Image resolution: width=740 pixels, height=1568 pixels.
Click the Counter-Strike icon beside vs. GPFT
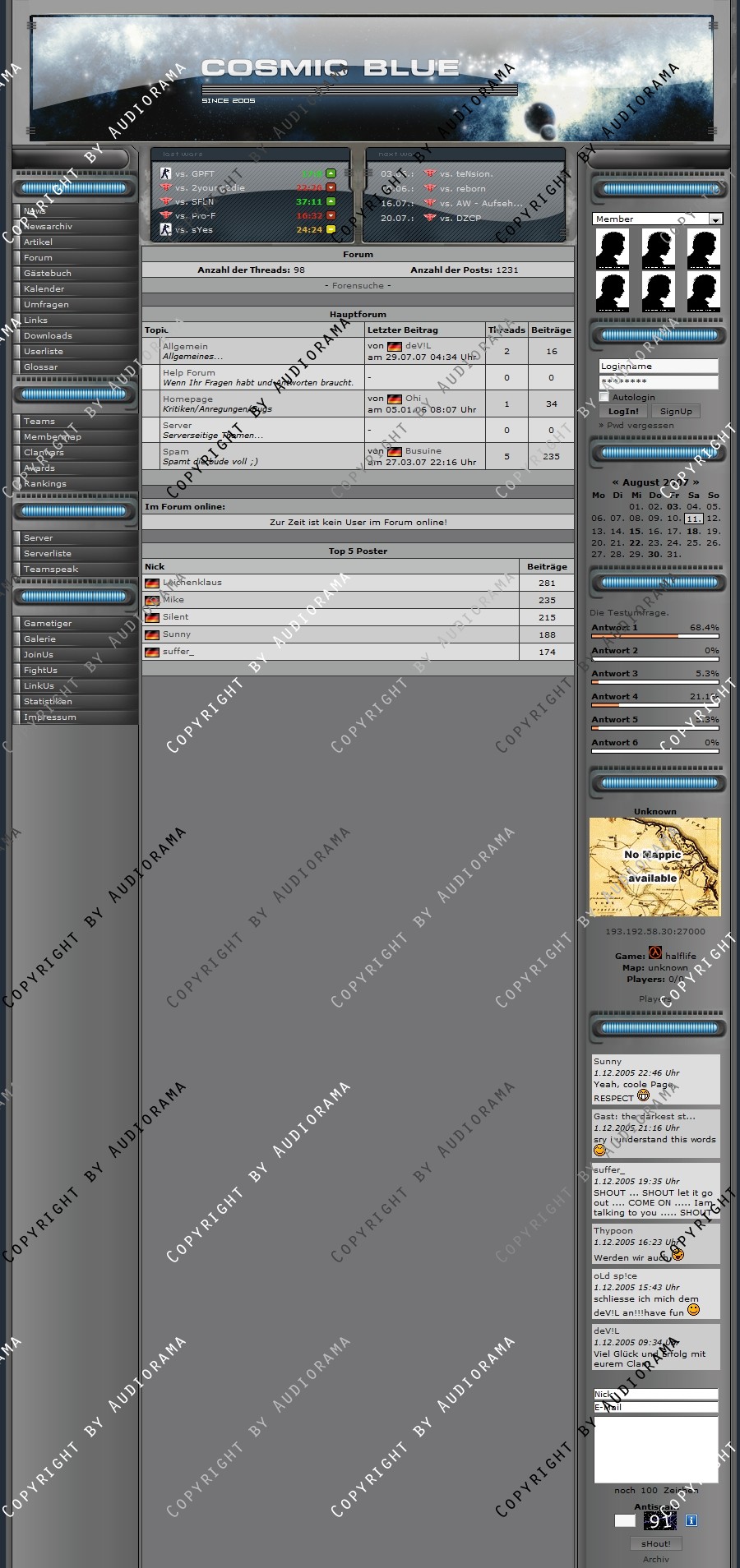[165, 173]
